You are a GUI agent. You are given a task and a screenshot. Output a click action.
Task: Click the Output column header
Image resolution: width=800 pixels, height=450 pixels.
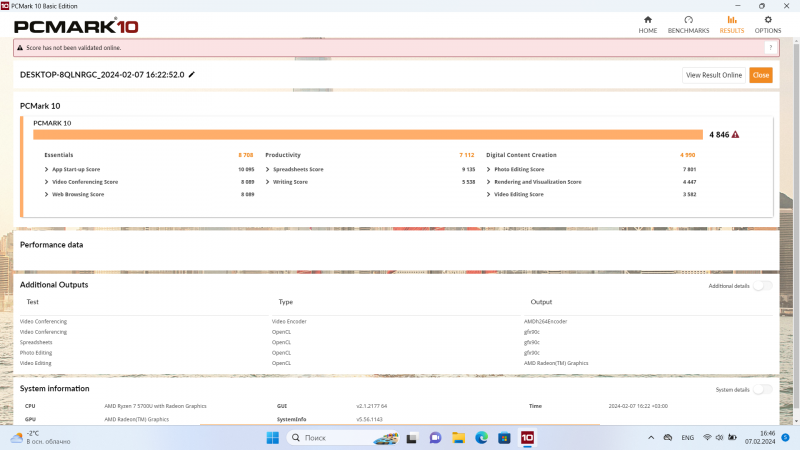[541, 302]
